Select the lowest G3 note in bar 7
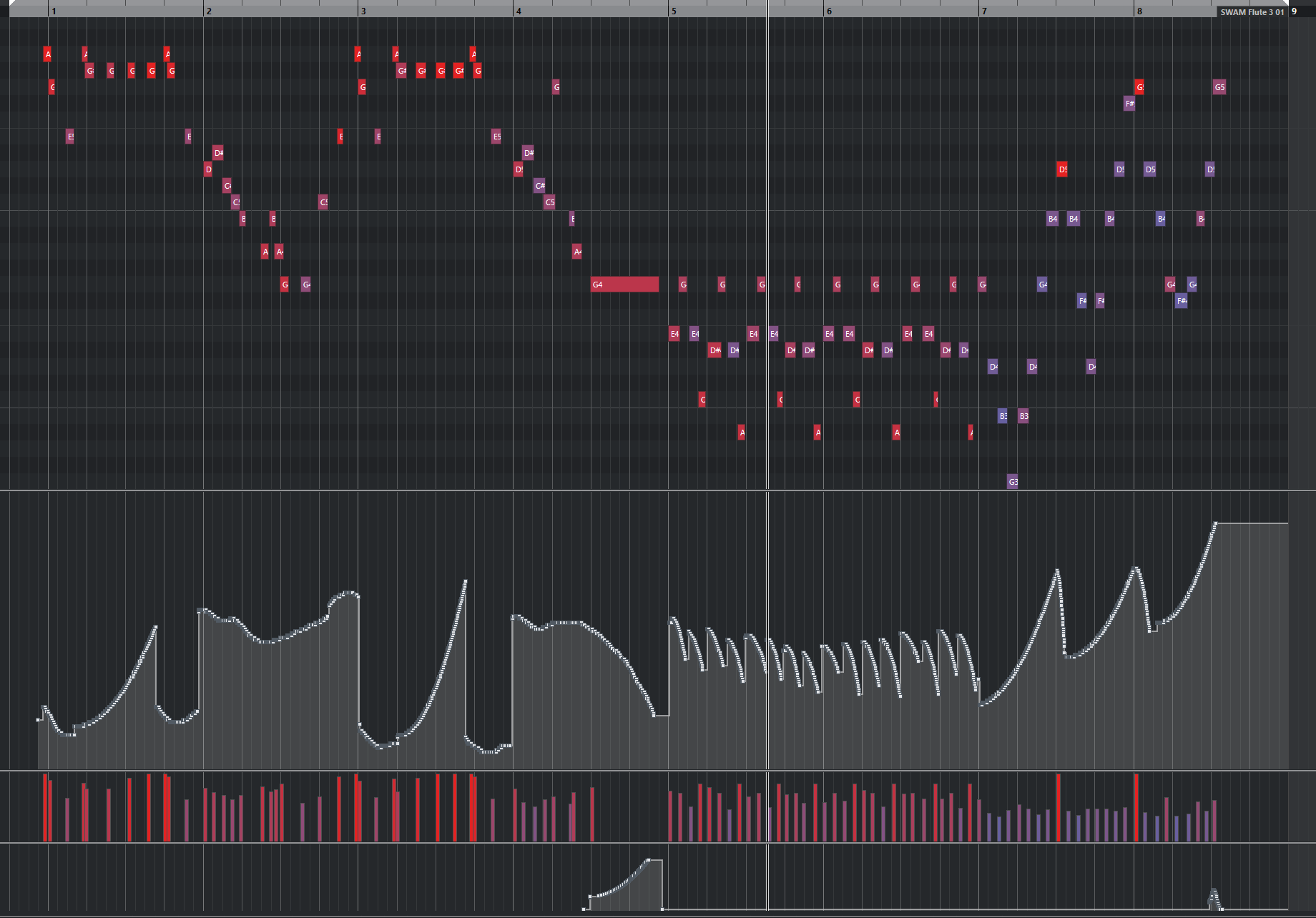 point(1013,482)
